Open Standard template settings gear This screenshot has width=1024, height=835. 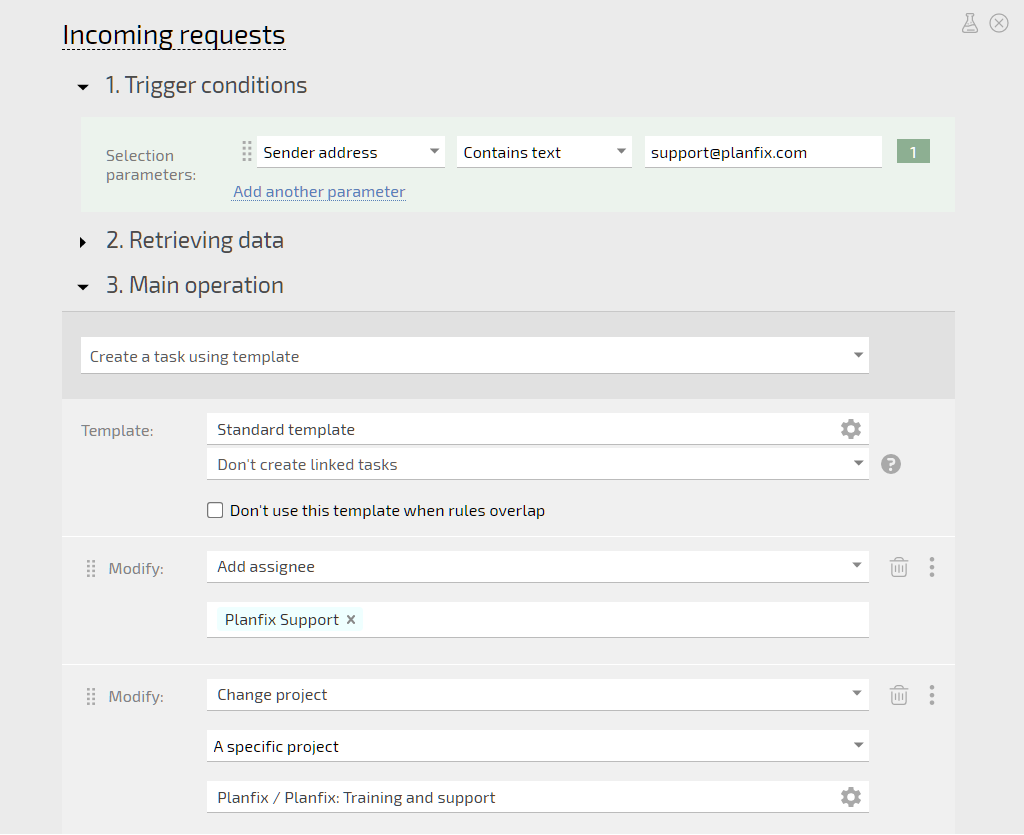point(850,429)
